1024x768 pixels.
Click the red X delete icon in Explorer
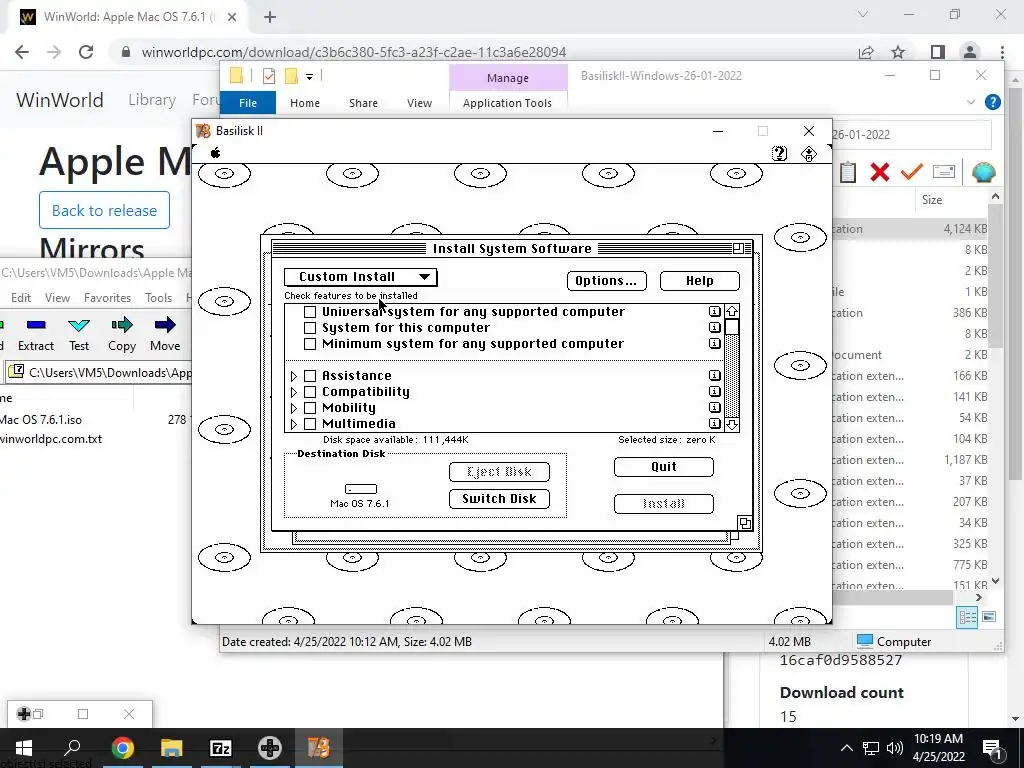pyautogui.click(x=880, y=172)
